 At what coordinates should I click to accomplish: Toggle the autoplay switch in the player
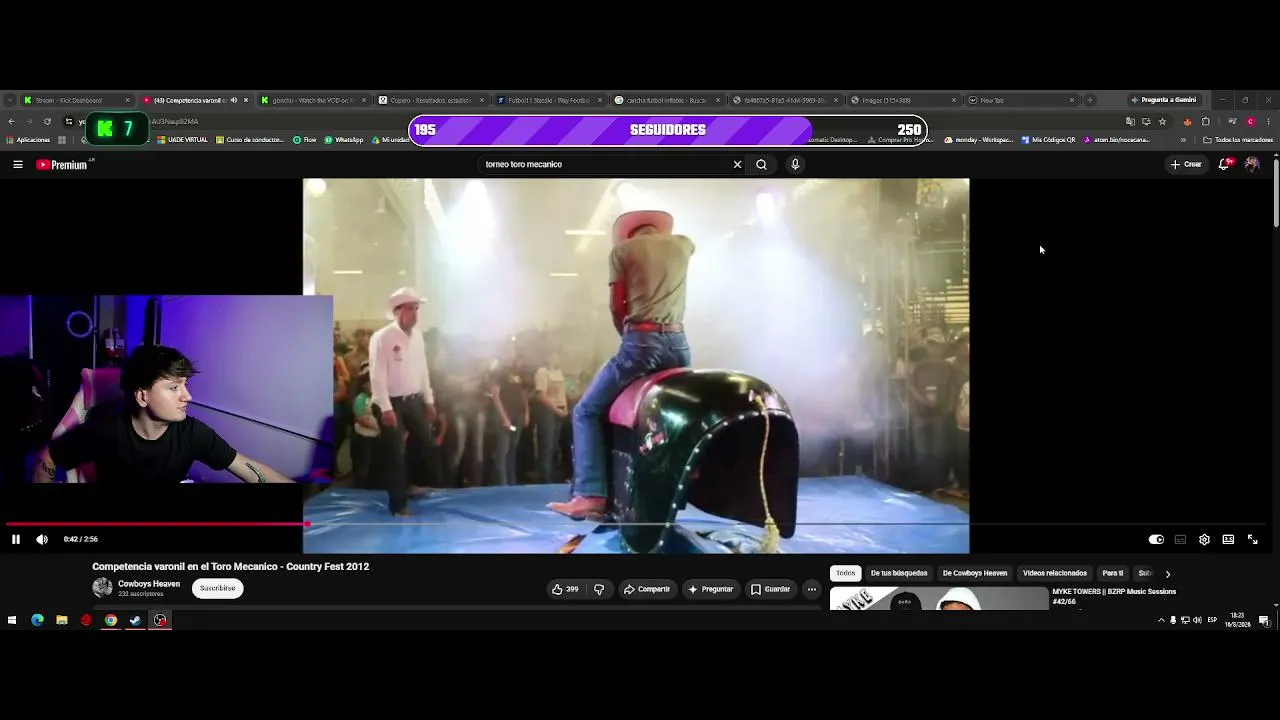[x=1156, y=540]
